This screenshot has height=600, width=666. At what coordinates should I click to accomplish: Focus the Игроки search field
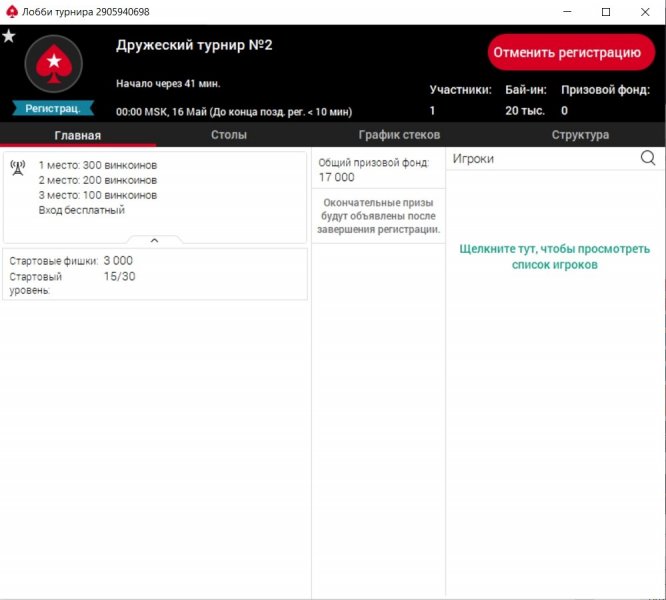(540, 158)
